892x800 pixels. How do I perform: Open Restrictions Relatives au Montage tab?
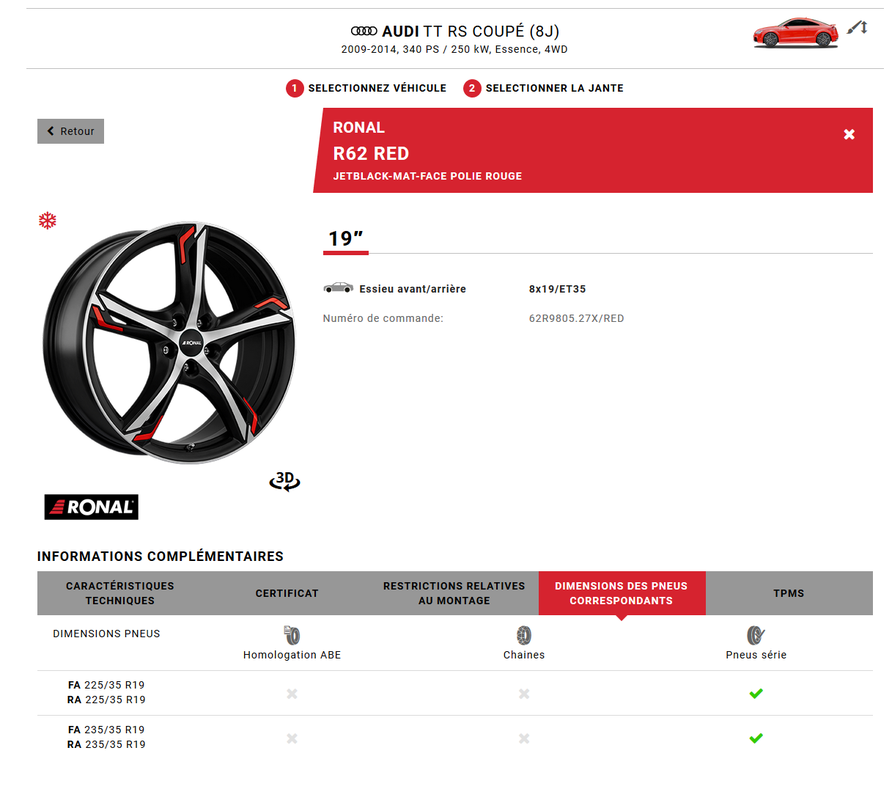pyautogui.click(x=454, y=593)
